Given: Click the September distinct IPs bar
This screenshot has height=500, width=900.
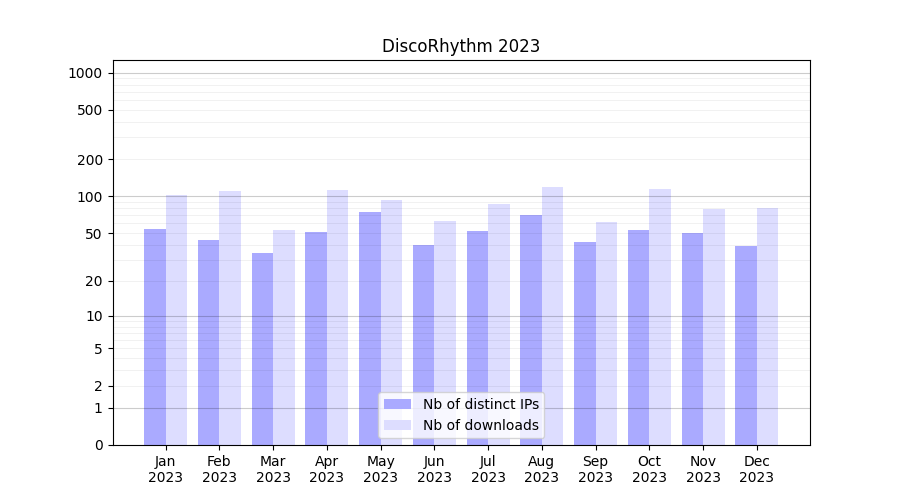Looking at the screenshot, I should [x=585, y=343].
